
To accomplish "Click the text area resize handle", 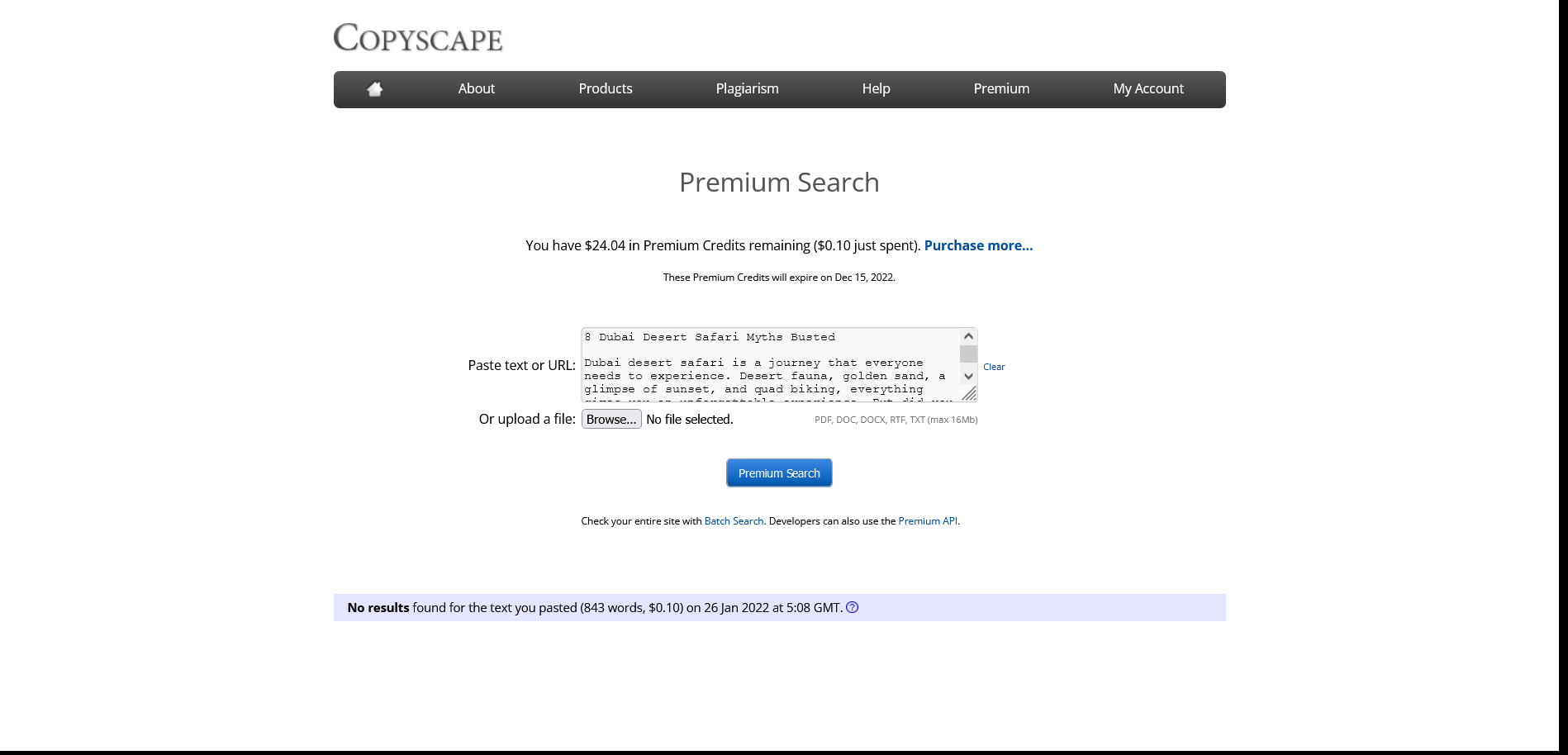I will [x=969, y=394].
